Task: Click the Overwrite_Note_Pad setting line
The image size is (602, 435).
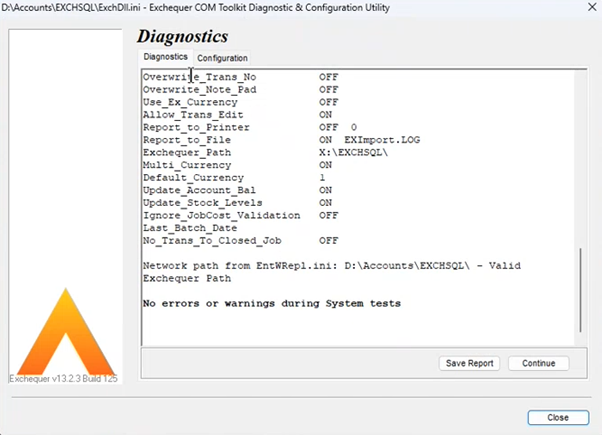Action: [x=240, y=90]
